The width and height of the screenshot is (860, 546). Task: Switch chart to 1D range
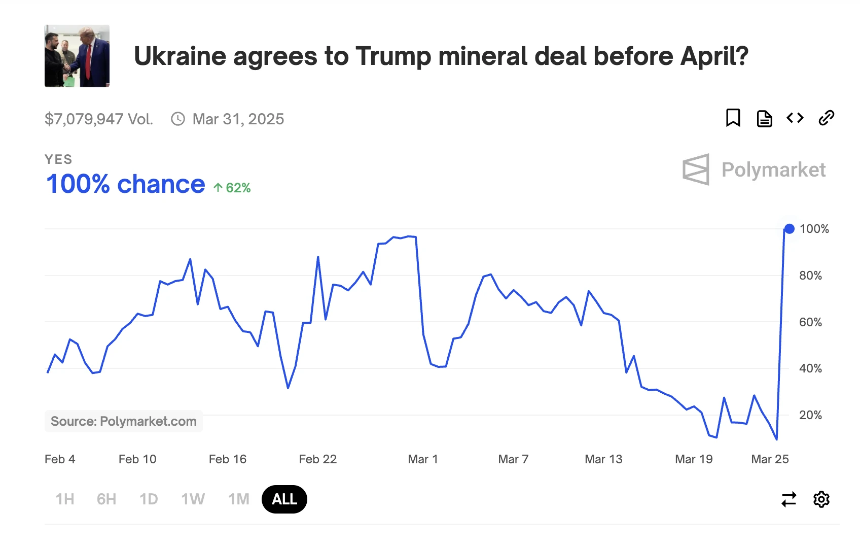(149, 499)
